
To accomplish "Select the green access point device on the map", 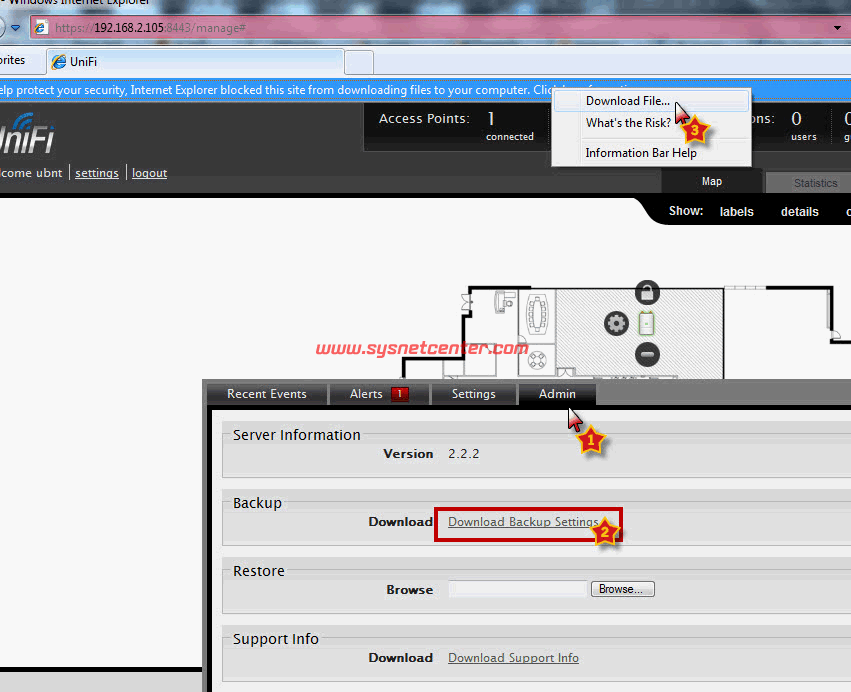I will [647, 323].
